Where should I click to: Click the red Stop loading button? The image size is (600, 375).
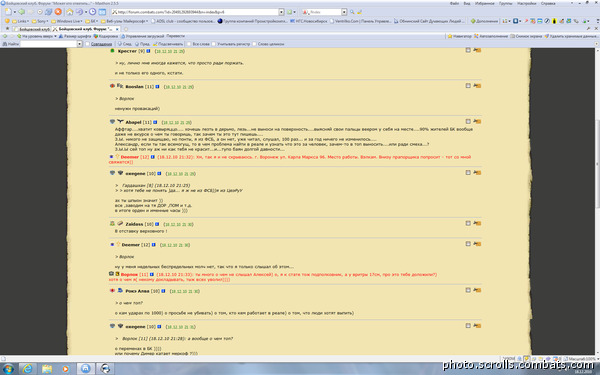click(58, 12)
